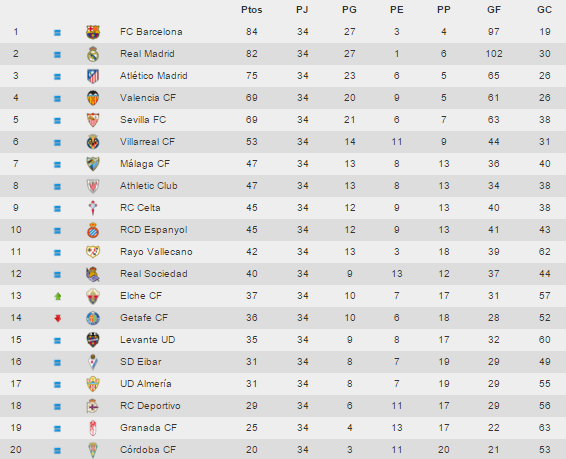Open the SD Eibar team link
The image size is (566, 459).
(x=140, y=362)
